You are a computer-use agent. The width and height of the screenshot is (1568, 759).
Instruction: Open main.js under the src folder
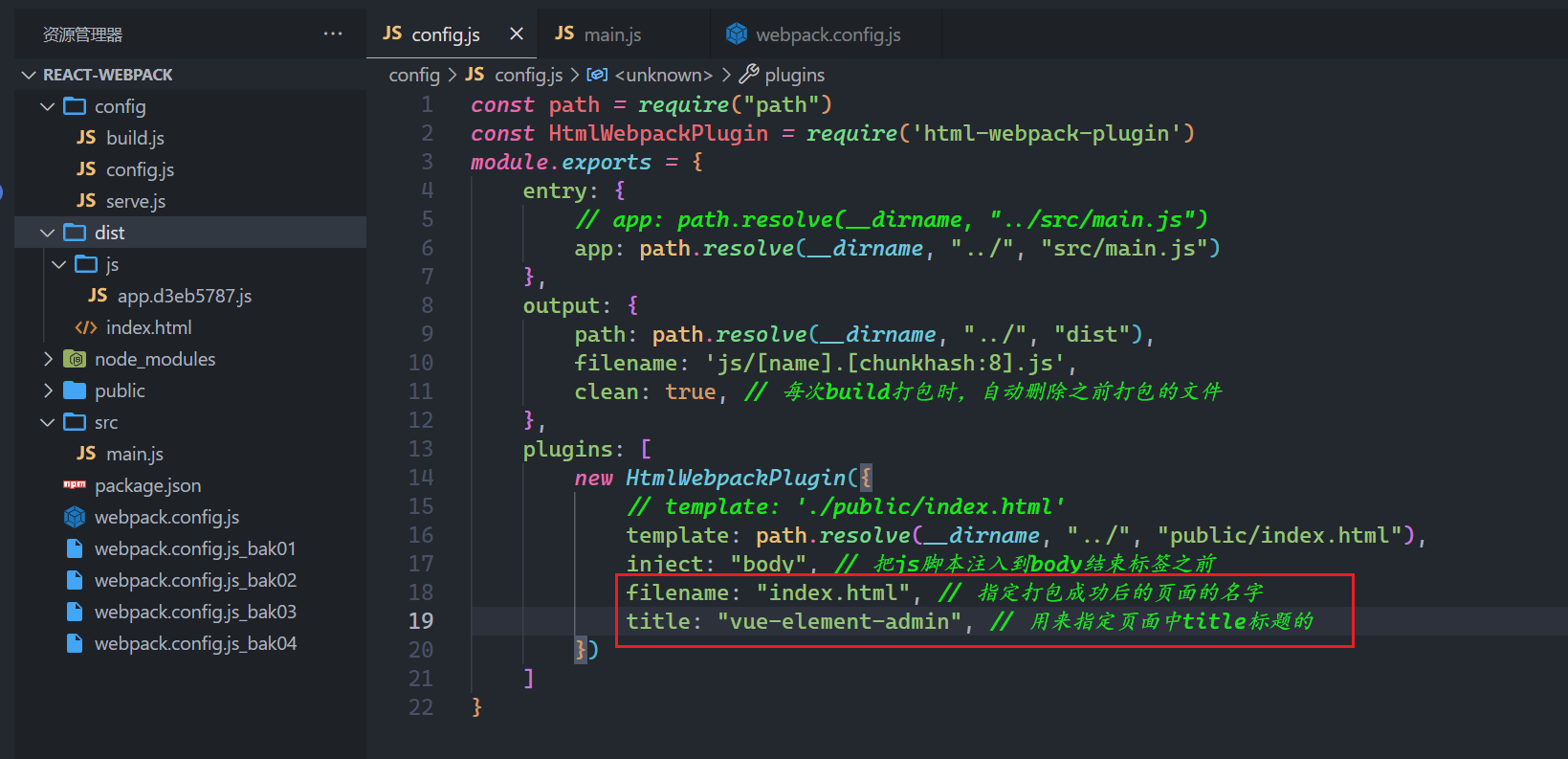point(135,454)
